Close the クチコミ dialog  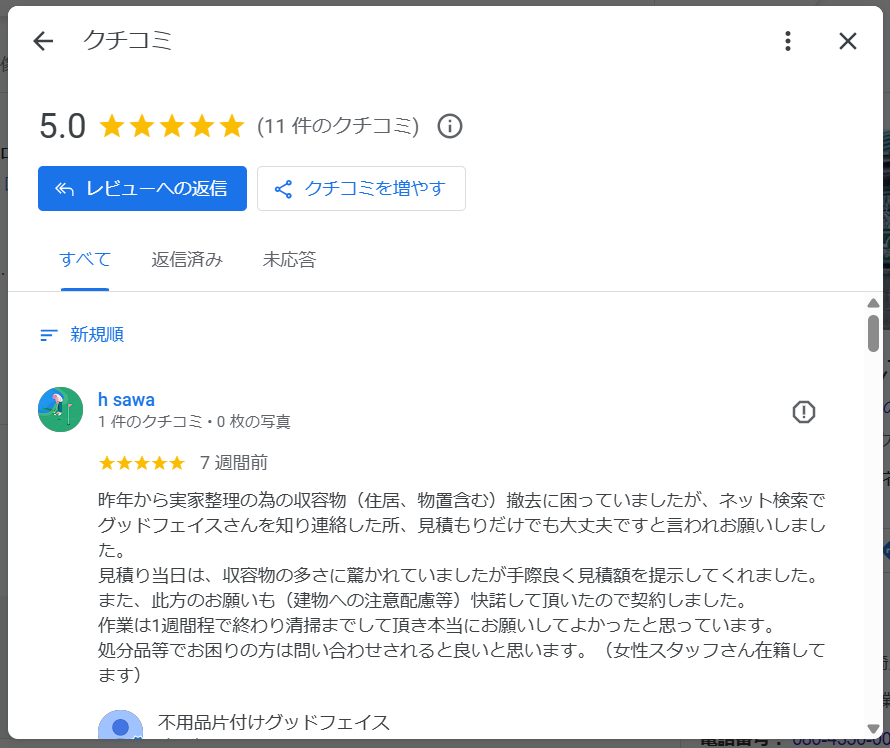(848, 41)
